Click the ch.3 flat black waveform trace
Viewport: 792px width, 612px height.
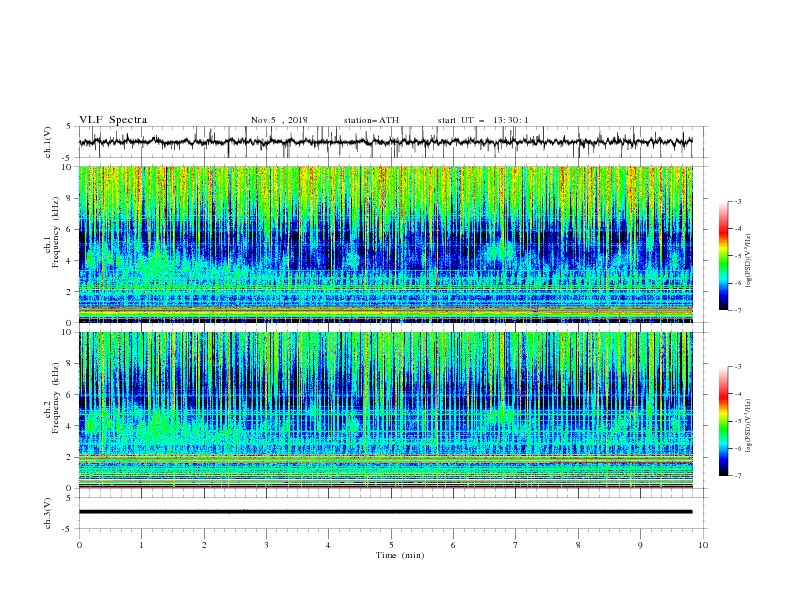pos(385,512)
